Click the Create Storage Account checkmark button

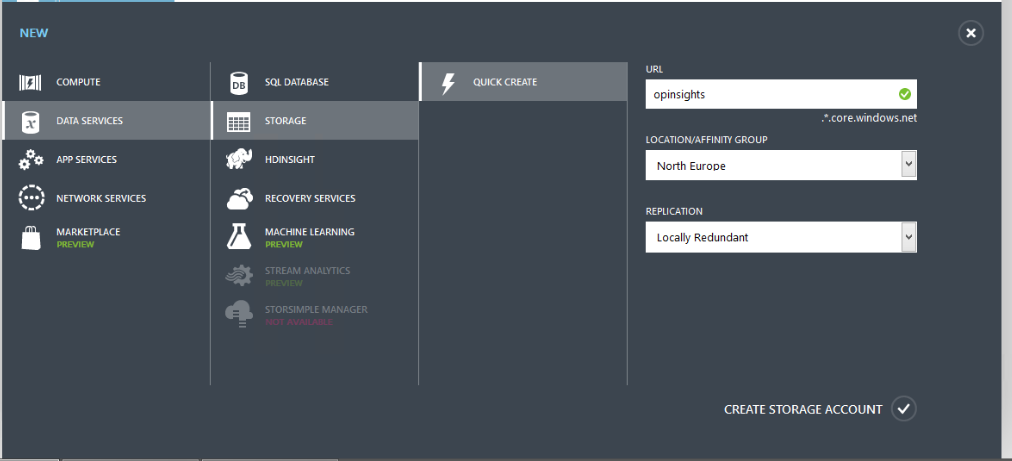click(x=904, y=409)
